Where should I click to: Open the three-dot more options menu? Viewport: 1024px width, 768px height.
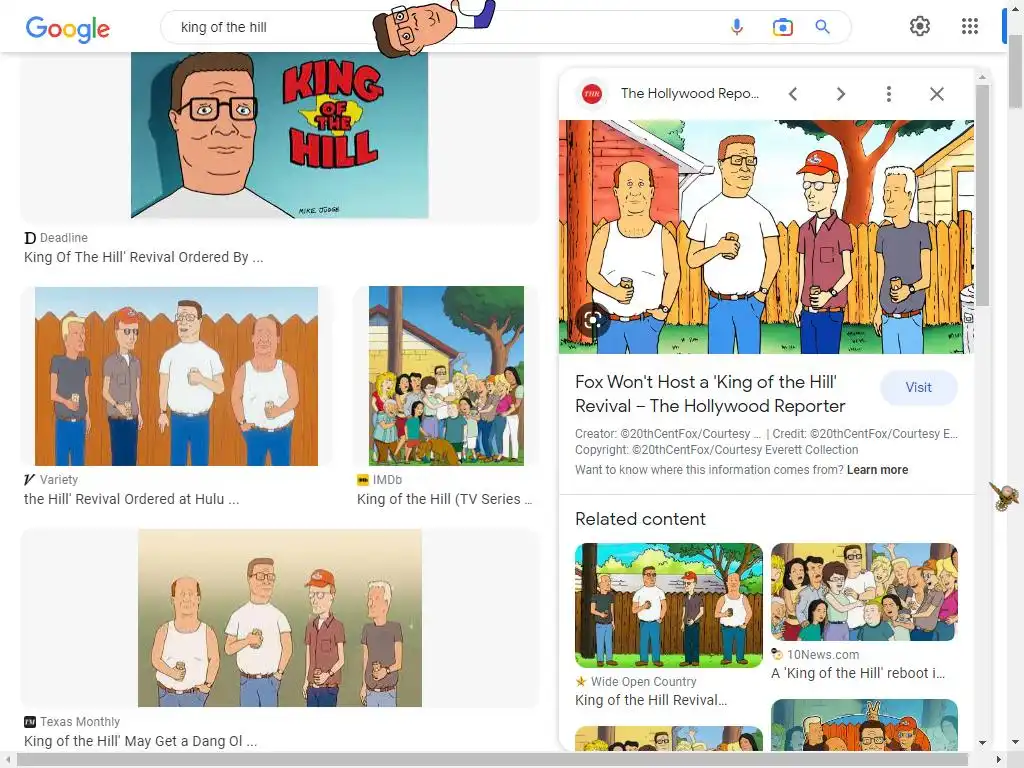888,94
